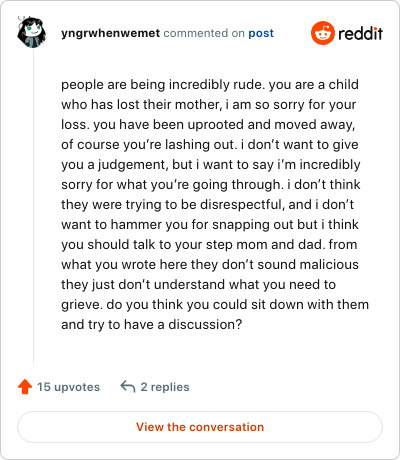Click the last line "and try to have a discussion?"
The width and height of the screenshot is (400, 460).
(x=151, y=324)
